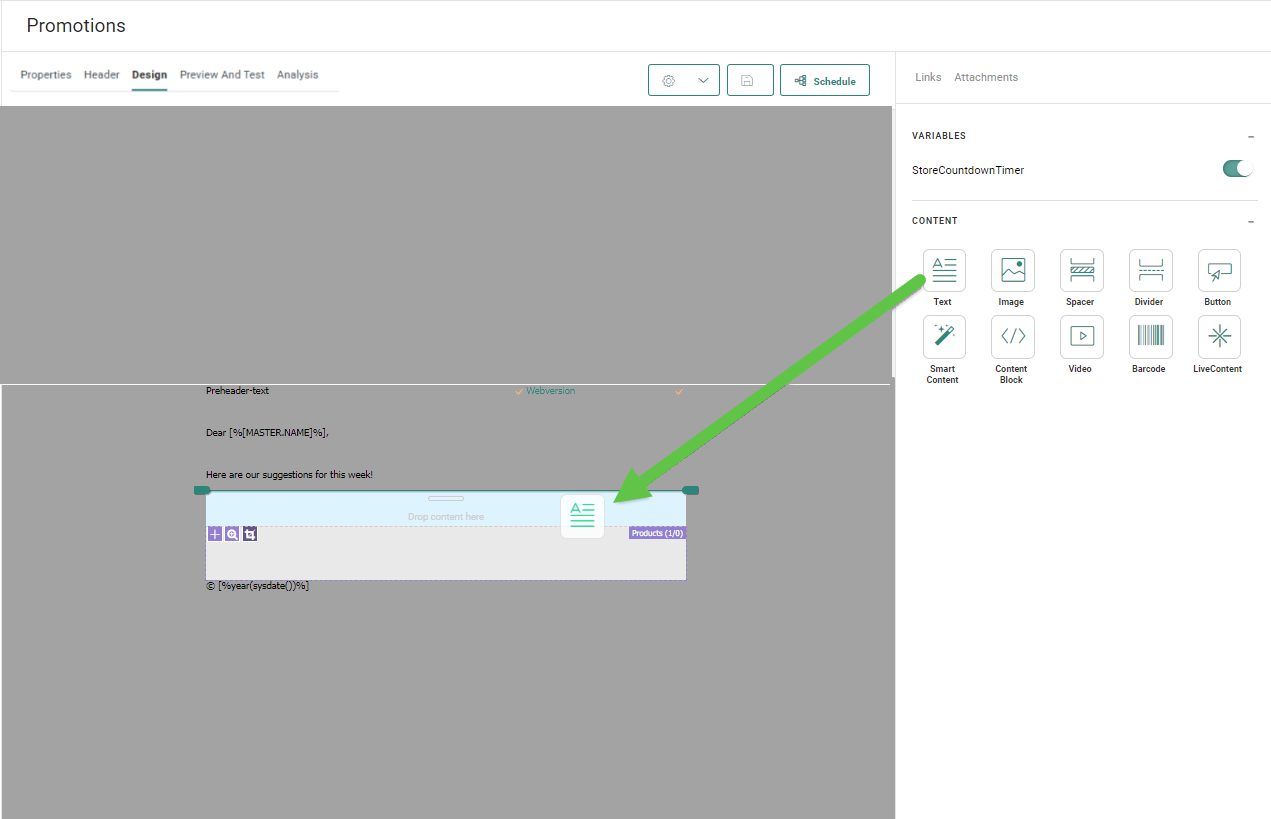Open the settings gear dropdown
The height and width of the screenshot is (819, 1271).
683,81
